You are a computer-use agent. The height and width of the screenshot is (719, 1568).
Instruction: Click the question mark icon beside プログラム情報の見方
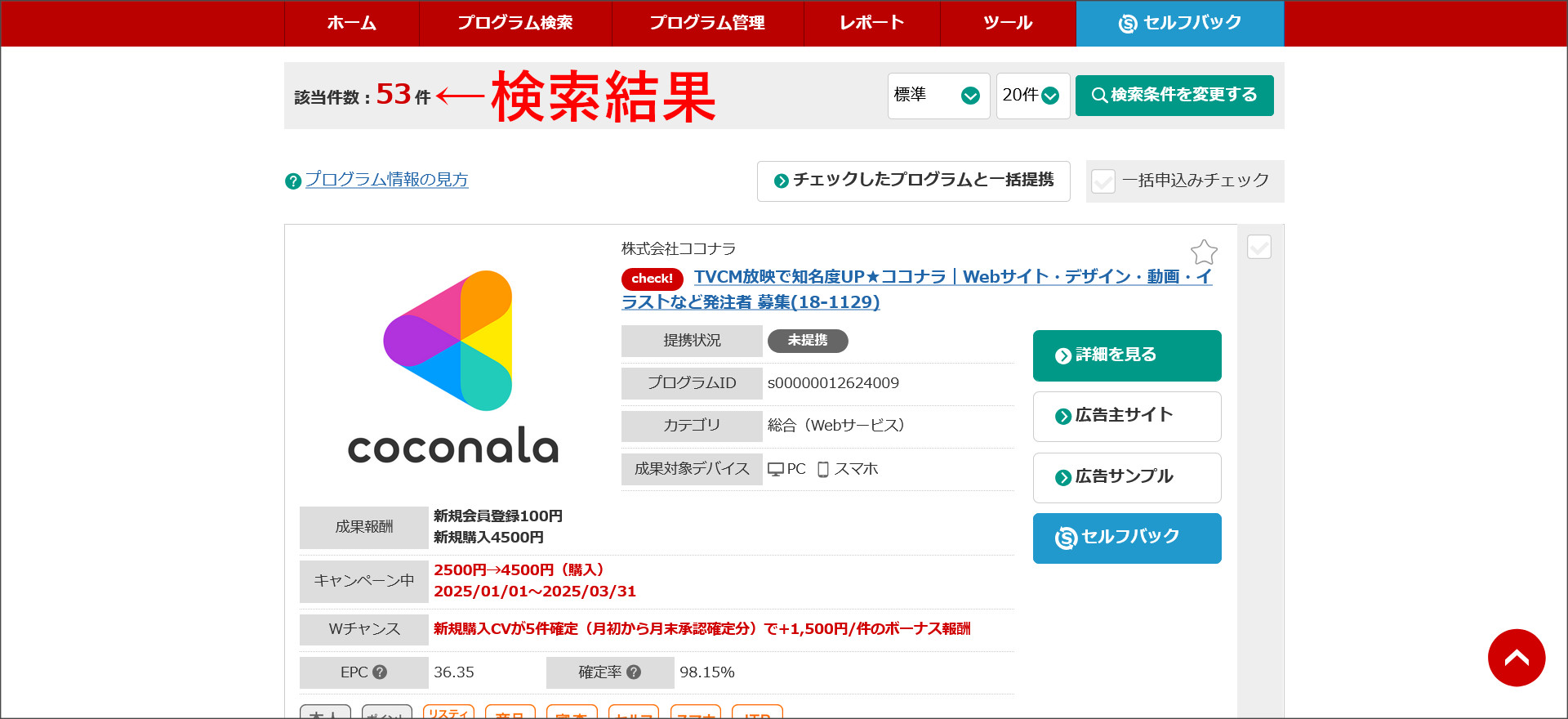click(293, 181)
